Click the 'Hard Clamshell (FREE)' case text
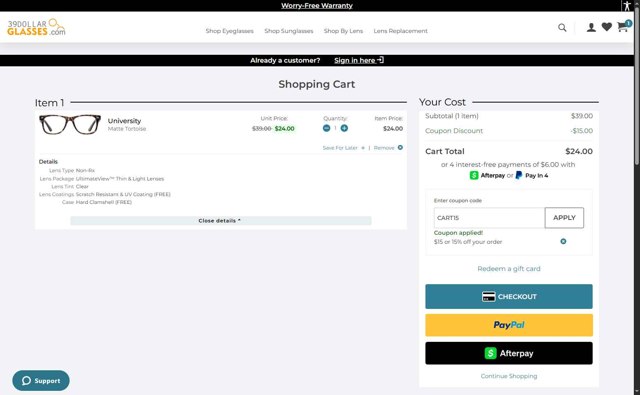This screenshot has width=640, height=395. point(104,202)
